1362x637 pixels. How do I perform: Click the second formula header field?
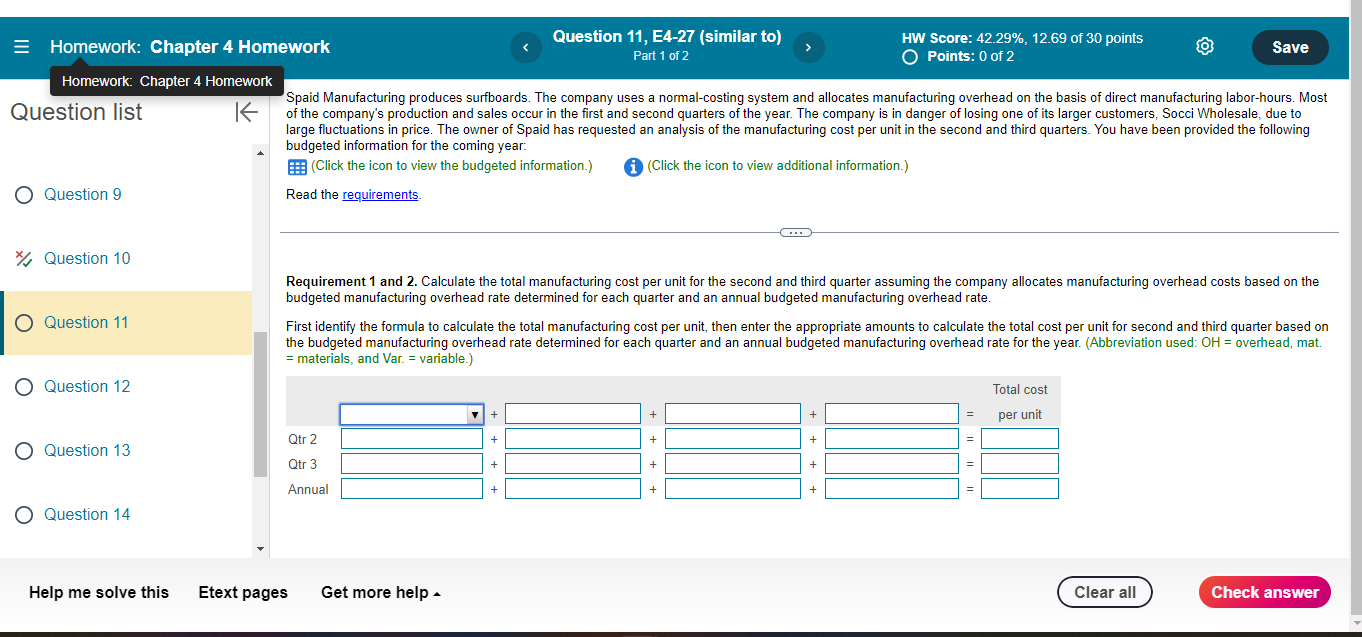click(x=573, y=414)
